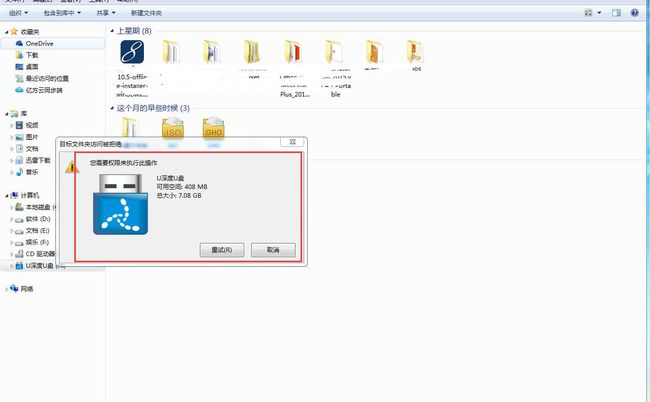The image size is (650, 402).
Task: Open the 音乐 music library
Action: pos(32,172)
